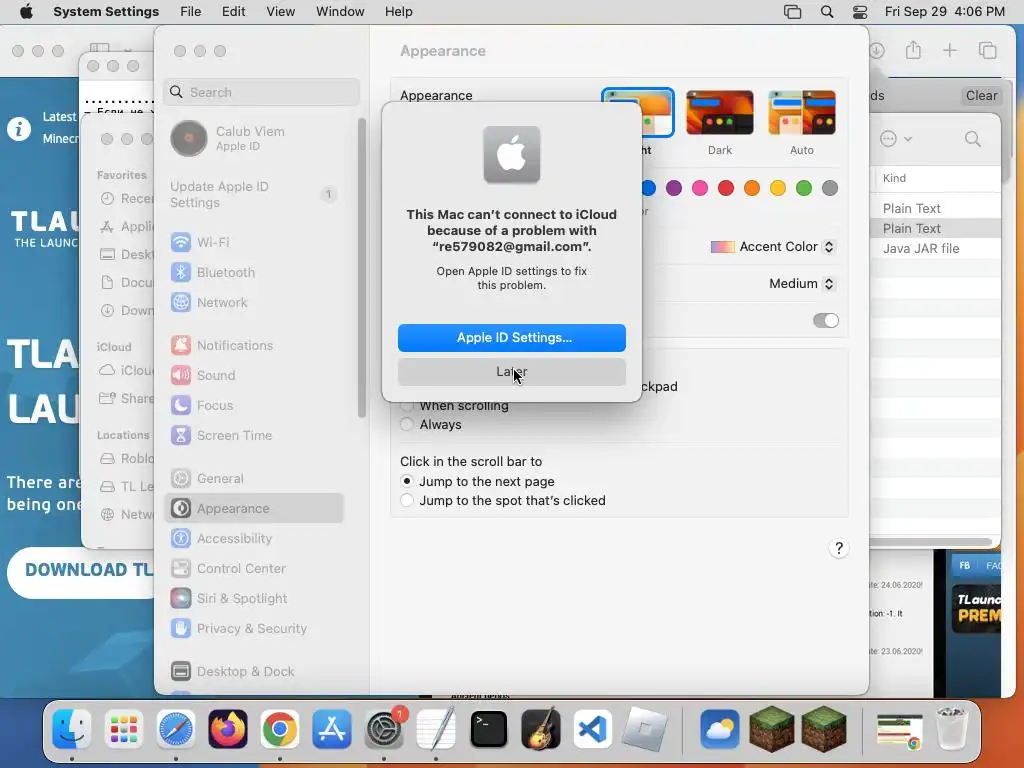The width and height of the screenshot is (1024, 768).
Task: Choose the orange accent color
Action: point(752,188)
